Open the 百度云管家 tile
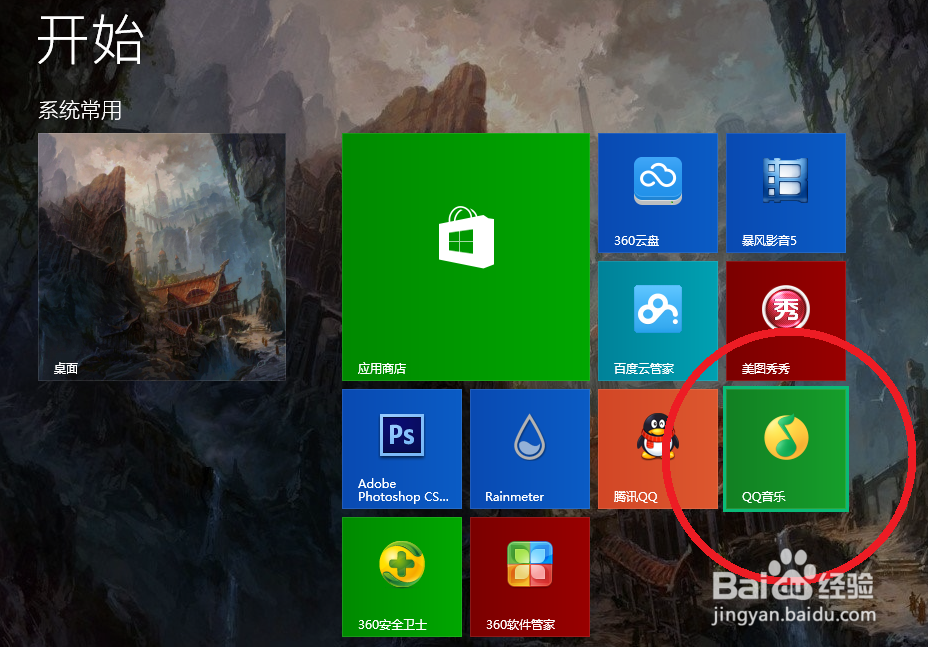 click(x=658, y=321)
